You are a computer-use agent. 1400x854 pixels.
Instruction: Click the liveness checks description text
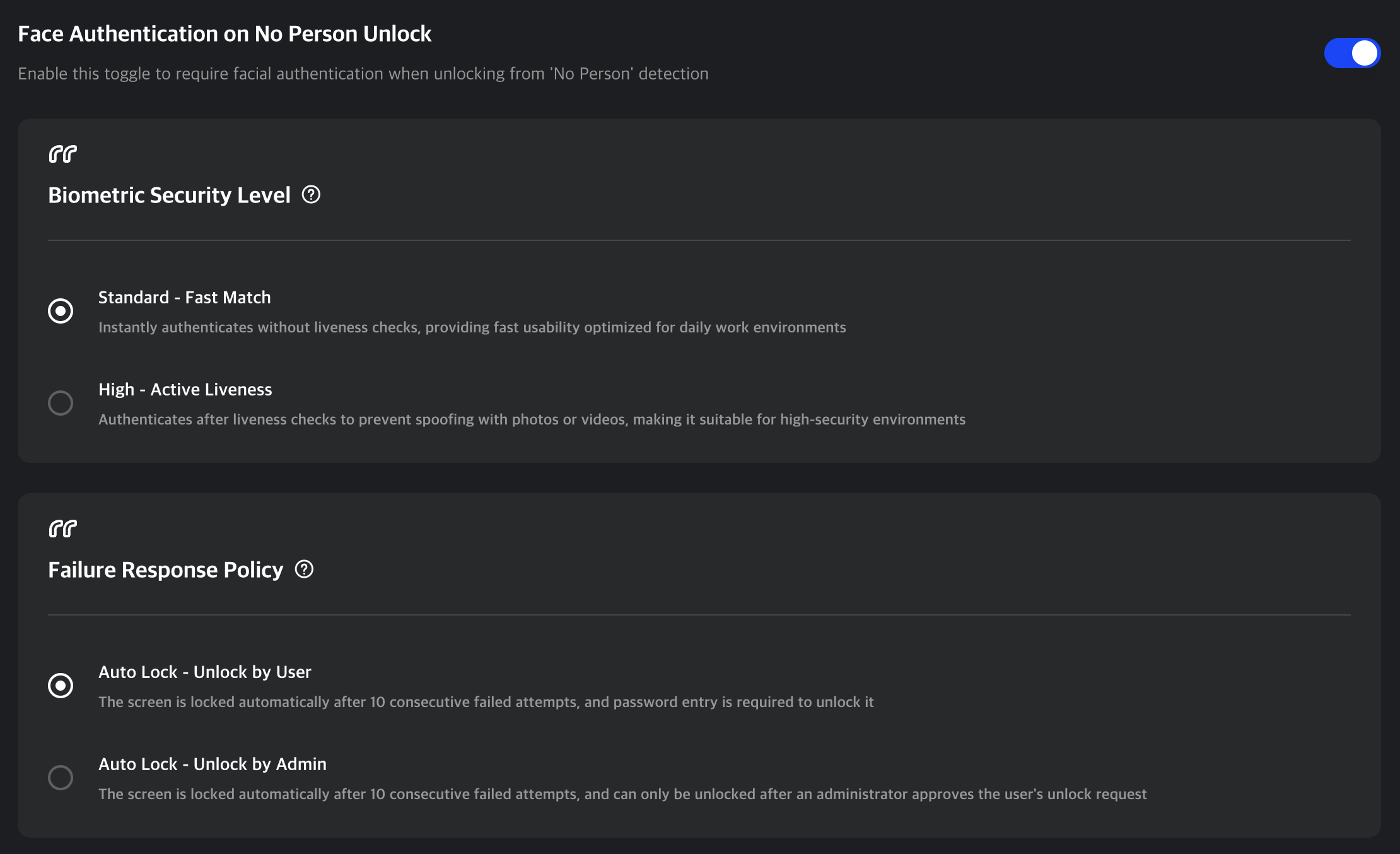[x=532, y=419]
